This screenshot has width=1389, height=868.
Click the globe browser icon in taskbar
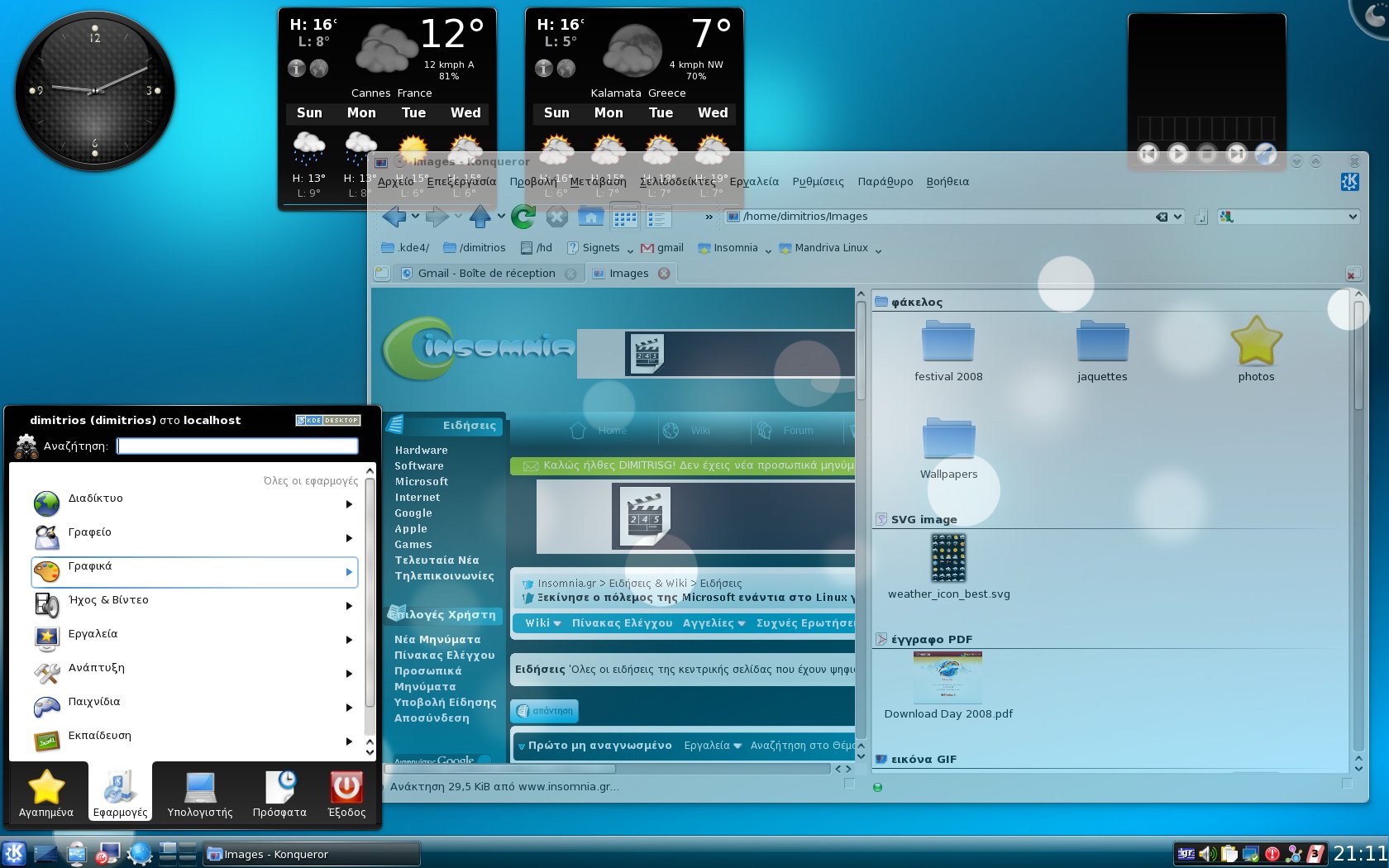(139, 853)
